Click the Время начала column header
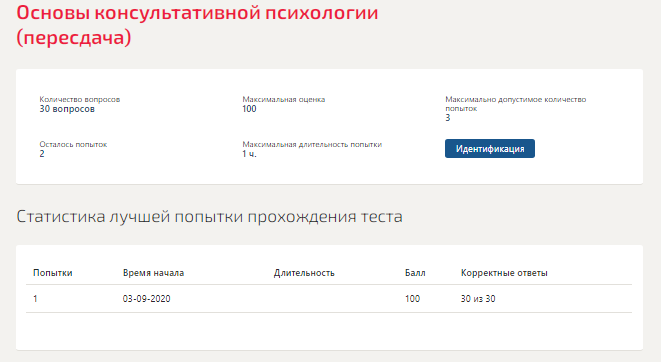Viewport: 661px width, 362px height. [x=153, y=273]
